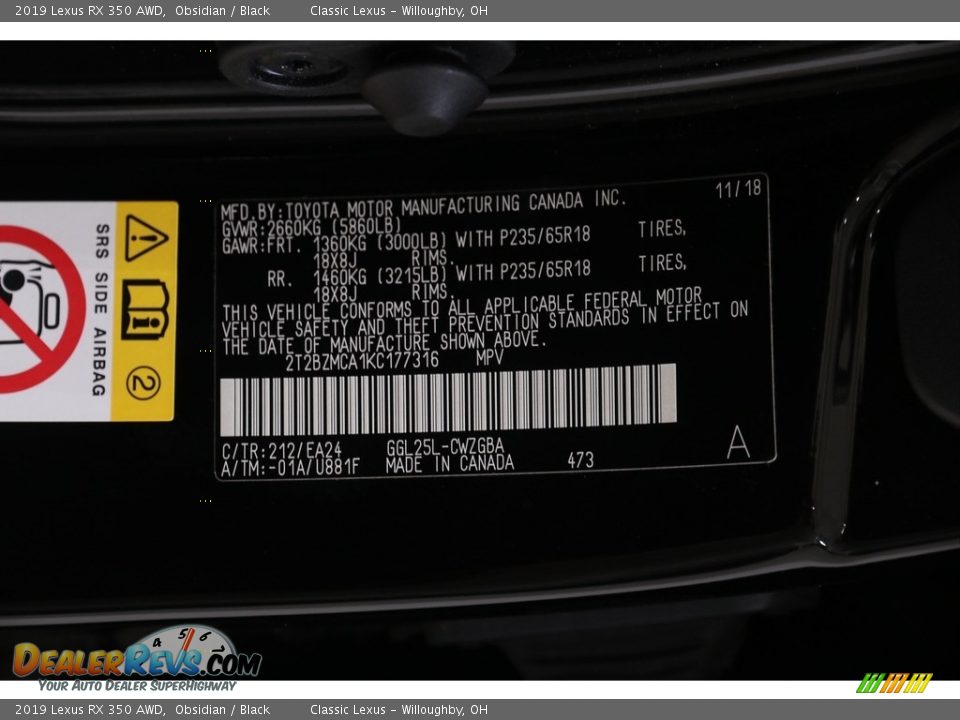Click the VIN barcode on the label
This screenshot has height=720, width=960.
[x=448, y=399]
